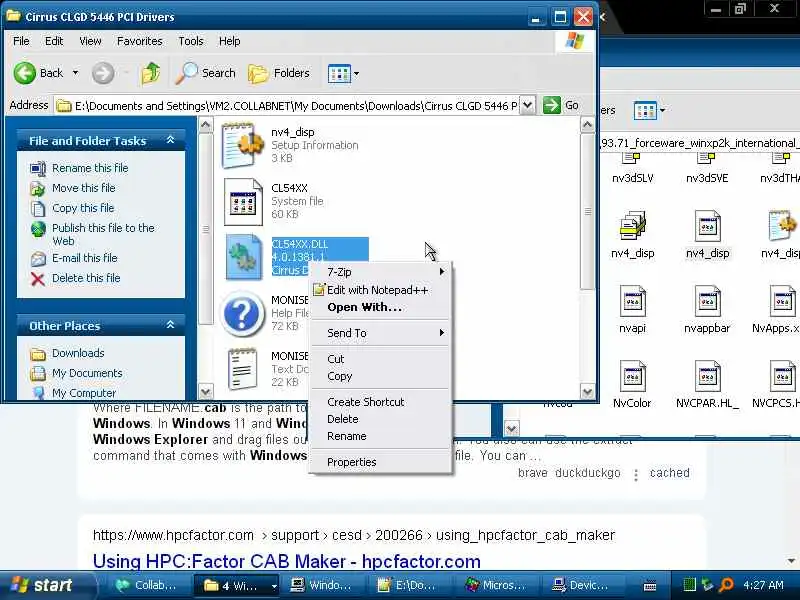Open the Views dropdown arrow in the Cirrus window

(x=357, y=73)
